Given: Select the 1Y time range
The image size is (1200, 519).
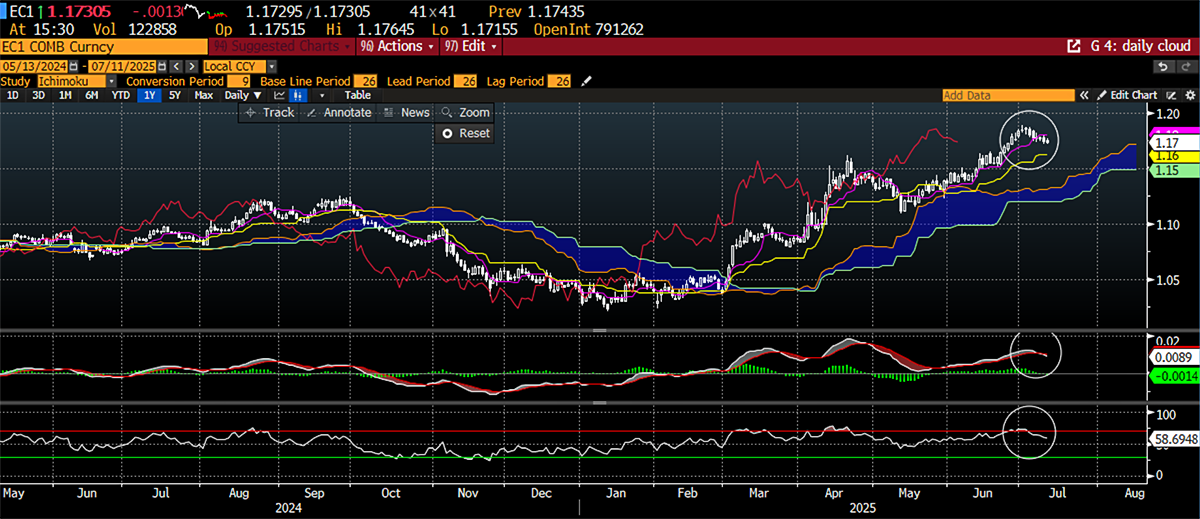Looking at the screenshot, I should 150,95.
